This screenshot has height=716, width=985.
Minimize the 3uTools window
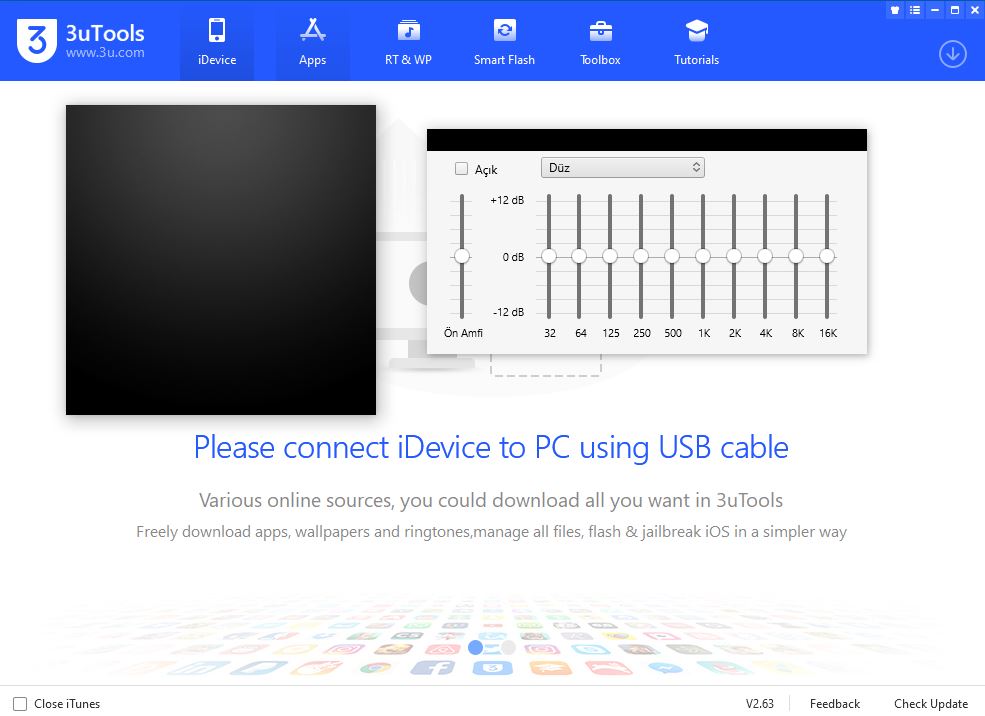tap(935, 9)
